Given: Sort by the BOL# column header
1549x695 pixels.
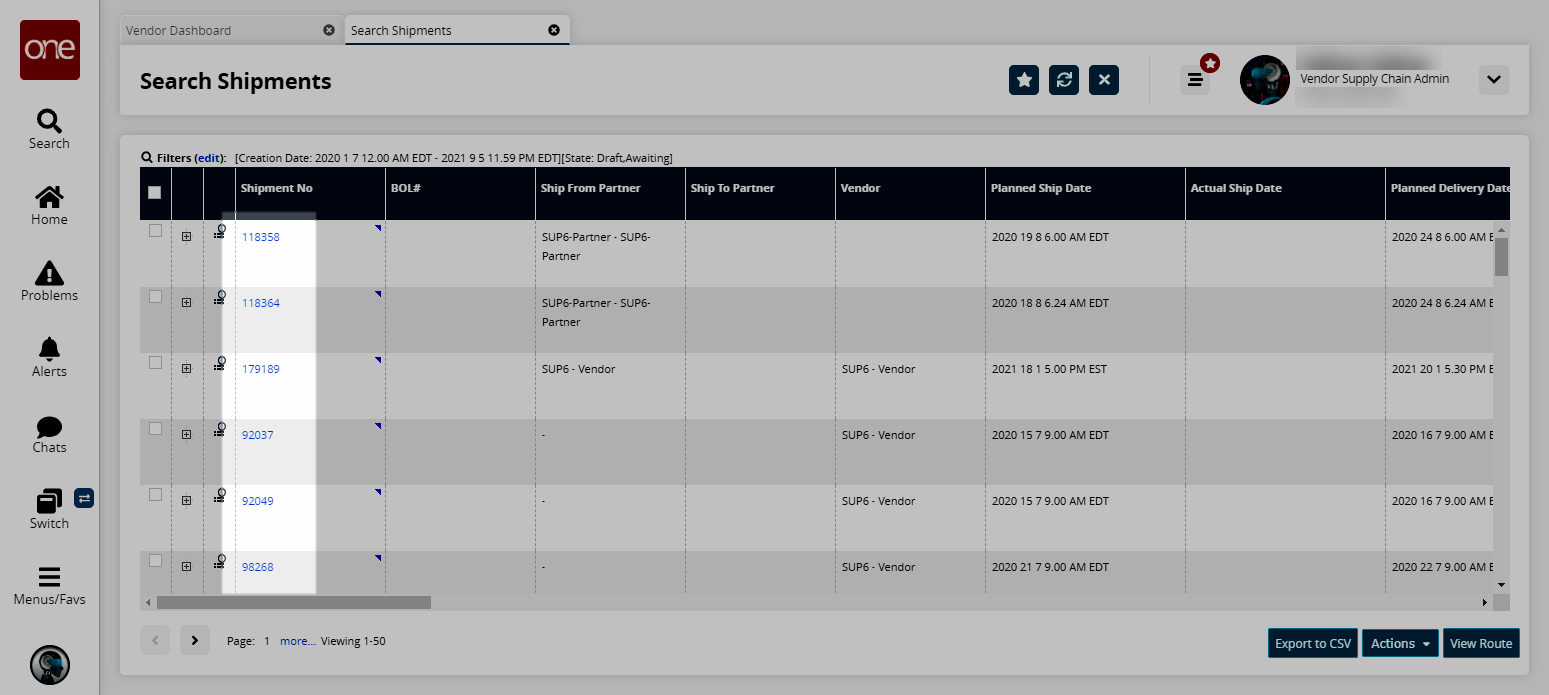Looking at the screenshot, I should coord(460,193).
